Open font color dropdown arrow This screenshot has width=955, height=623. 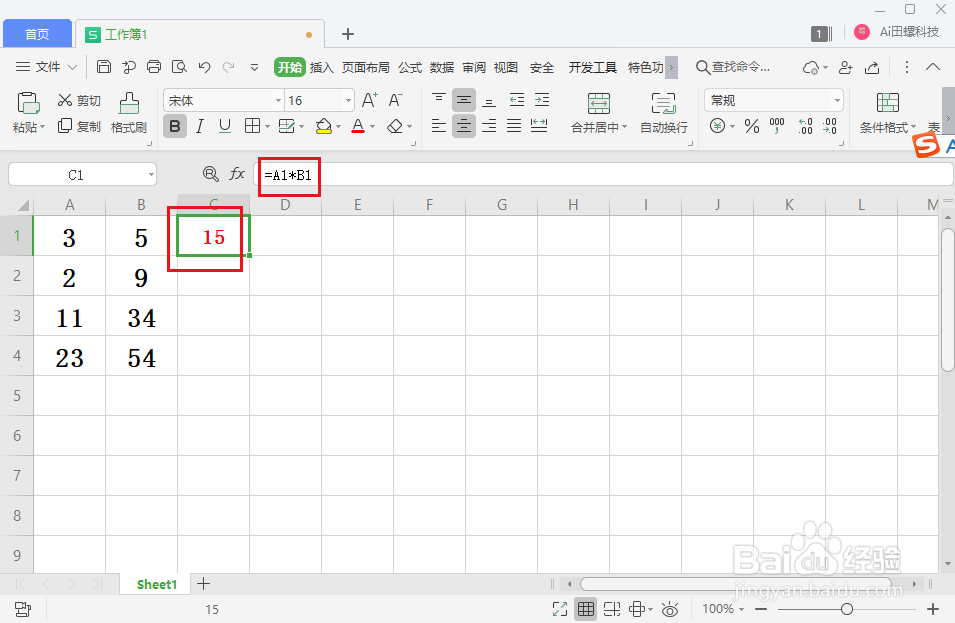(373, 127)
